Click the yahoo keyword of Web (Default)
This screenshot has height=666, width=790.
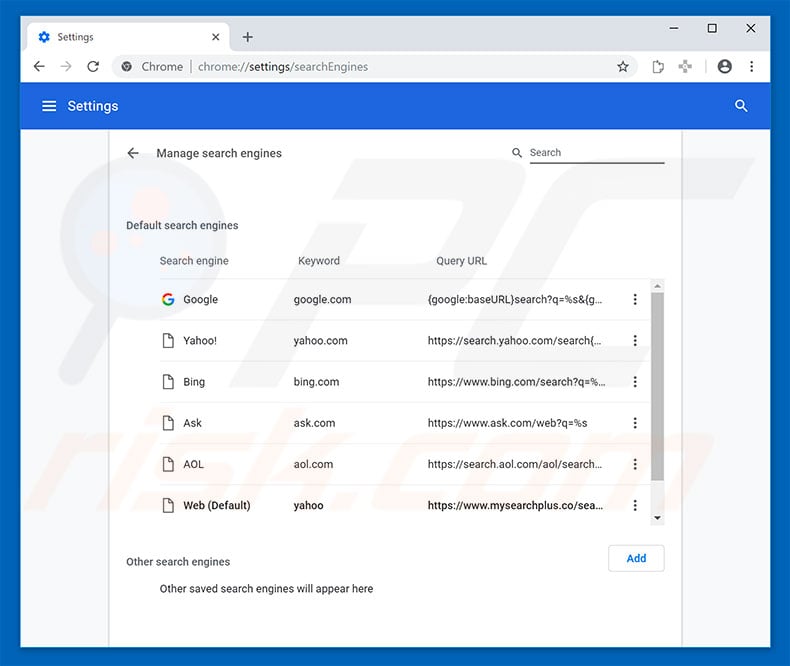point(308,505)
